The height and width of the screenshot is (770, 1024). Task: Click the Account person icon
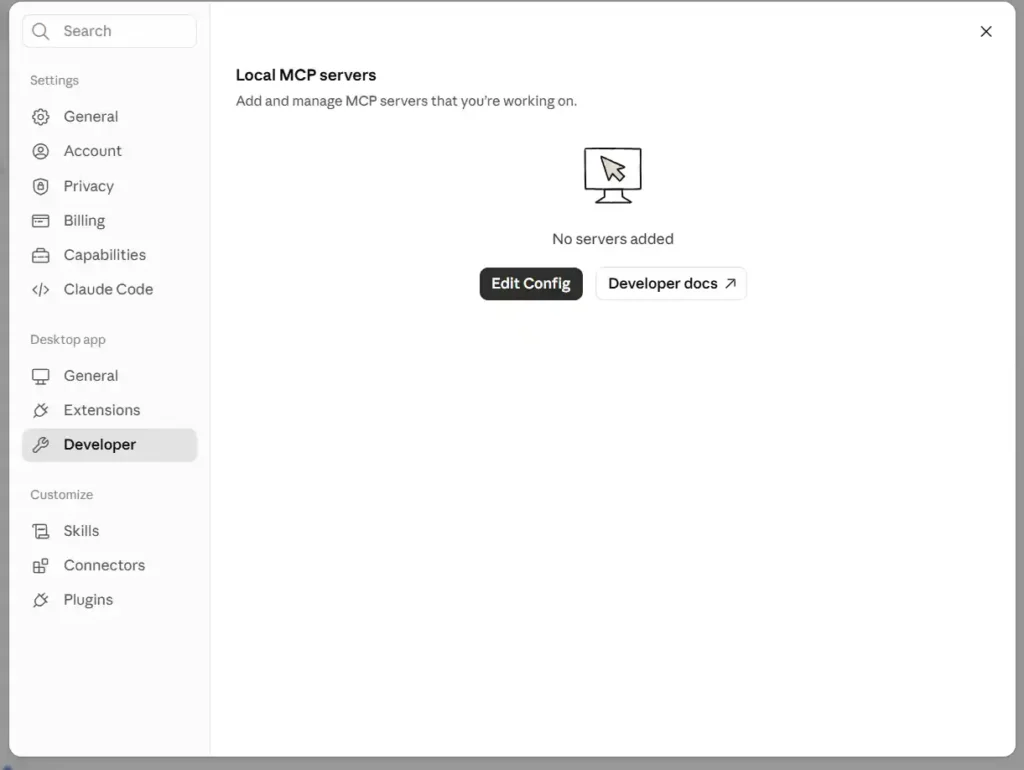coord(40,152)
